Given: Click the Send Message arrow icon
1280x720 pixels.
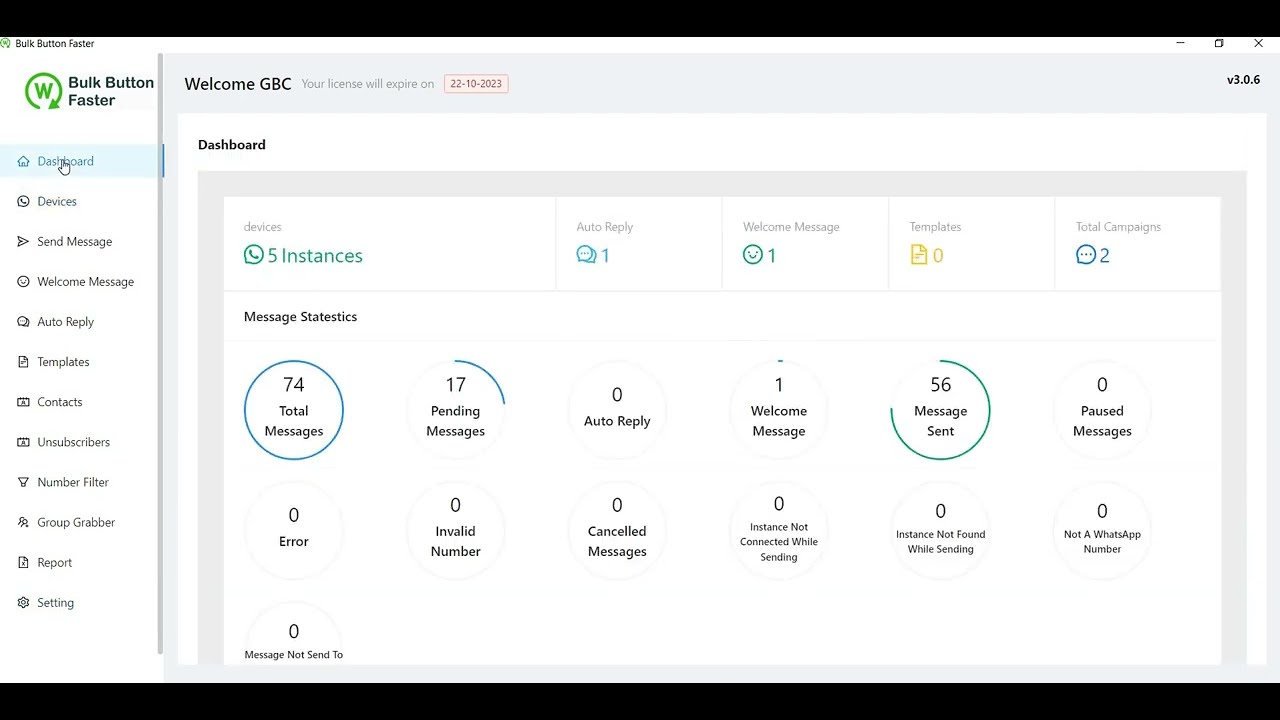Looking at the screenshot, I should 24,241.
